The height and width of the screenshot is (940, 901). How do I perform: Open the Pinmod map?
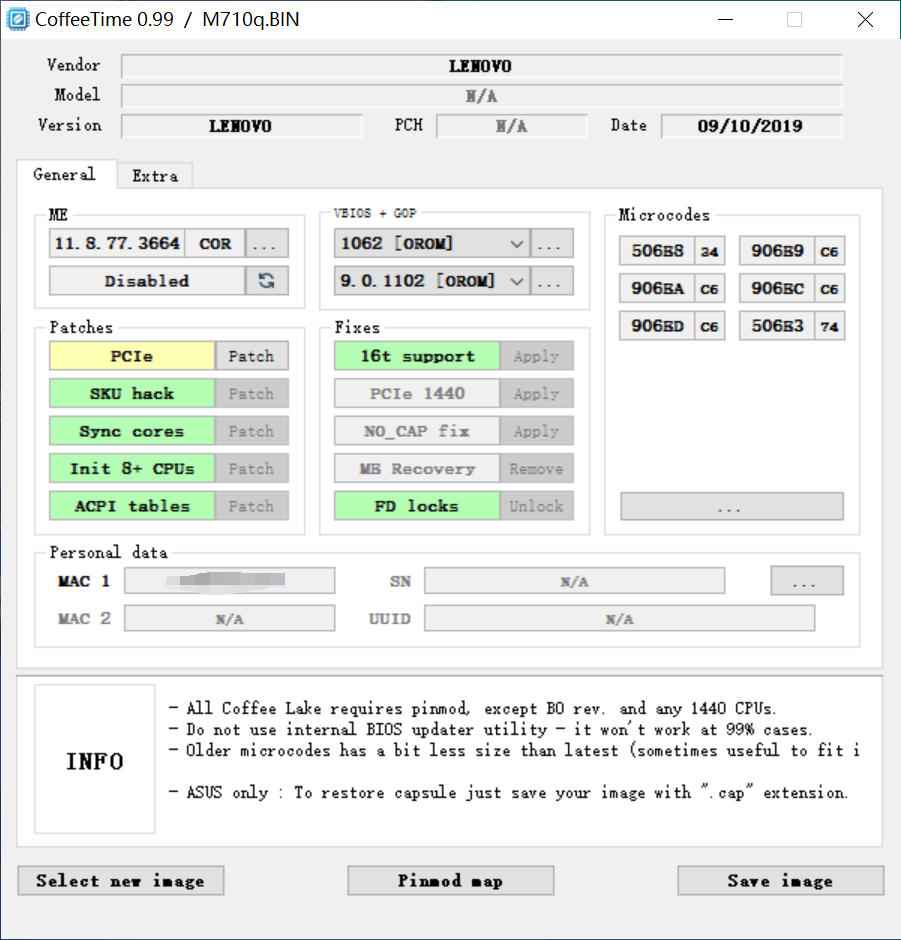point(451,881)
